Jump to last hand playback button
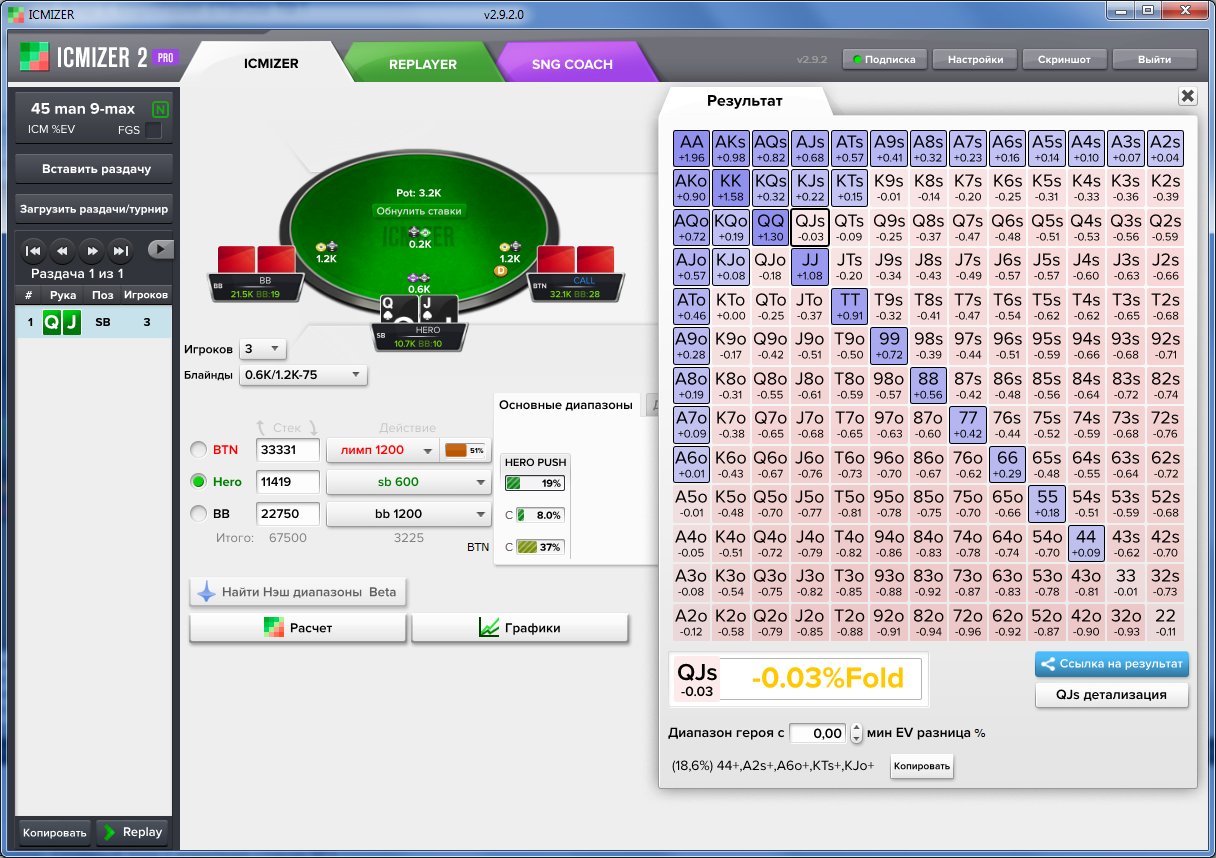This screenshot has width=1216, height=858. [x=120, y=250]
